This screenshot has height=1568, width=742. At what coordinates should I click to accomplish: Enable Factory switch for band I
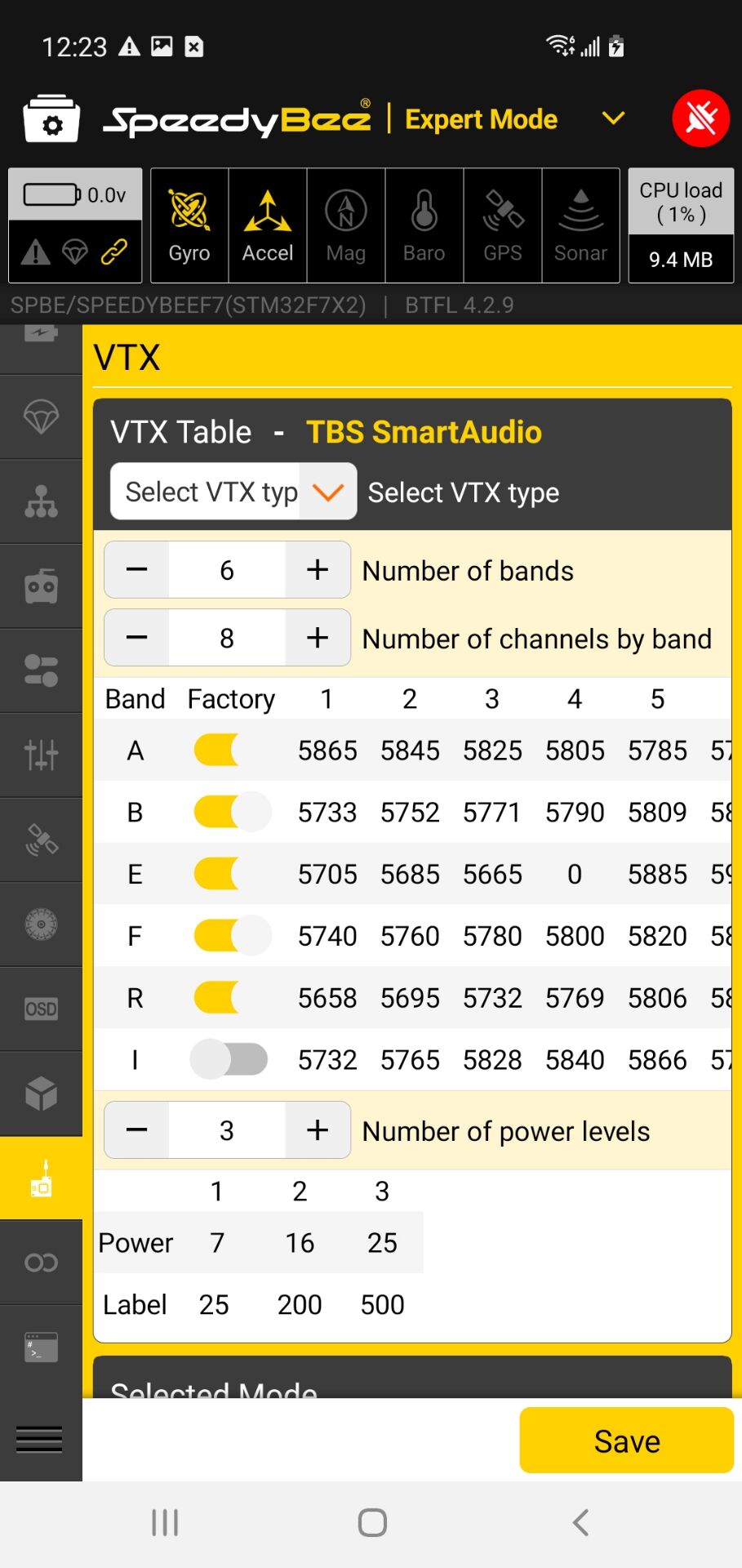[x=229, y=1059]
